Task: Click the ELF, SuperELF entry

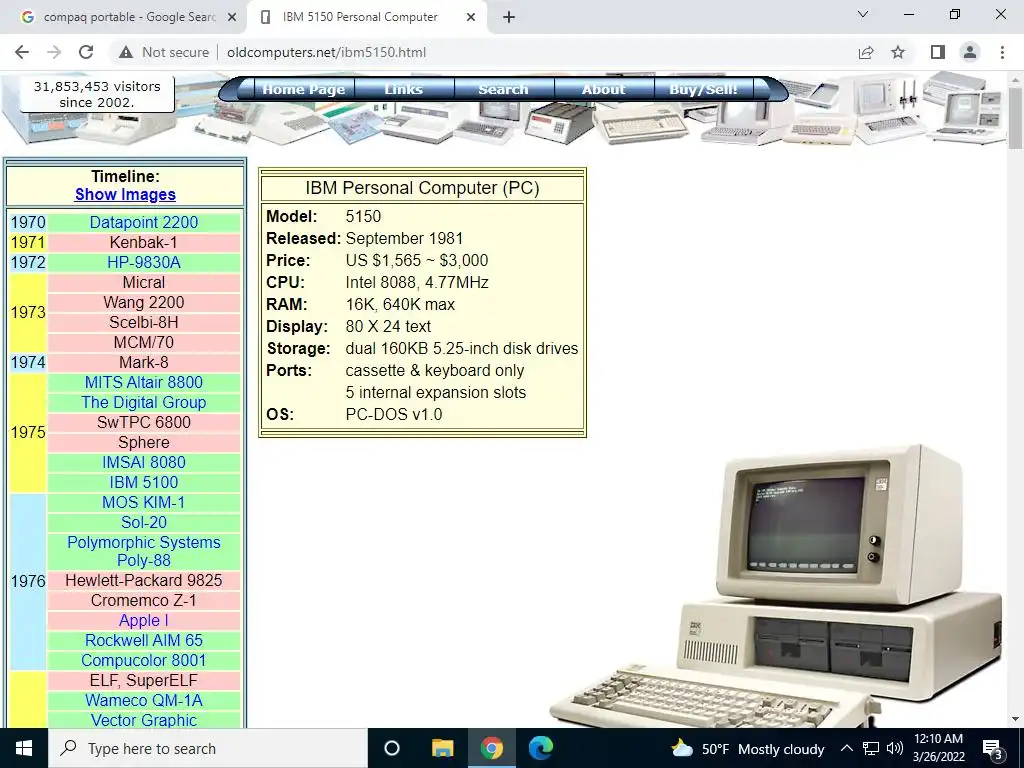Action: coord(144,680)
